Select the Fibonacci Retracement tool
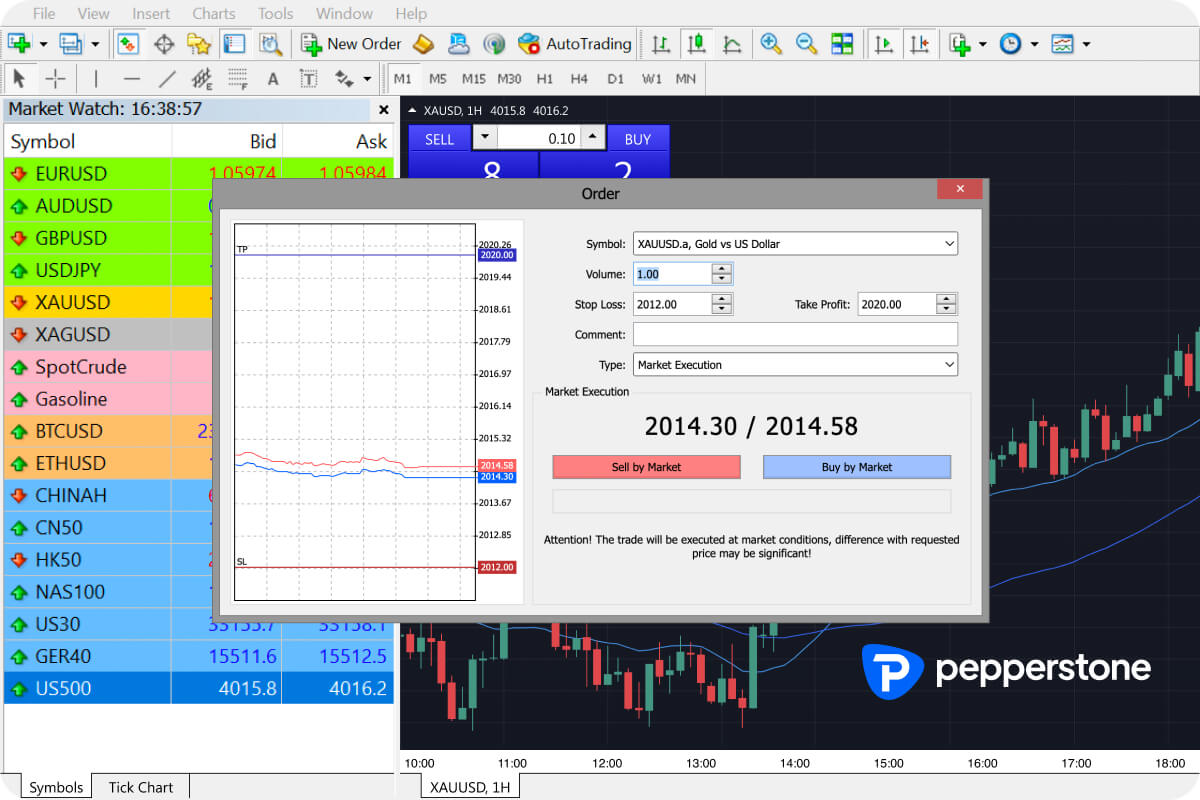Image resolution: width=1200 pixels, height=800 pixels. 237,79
